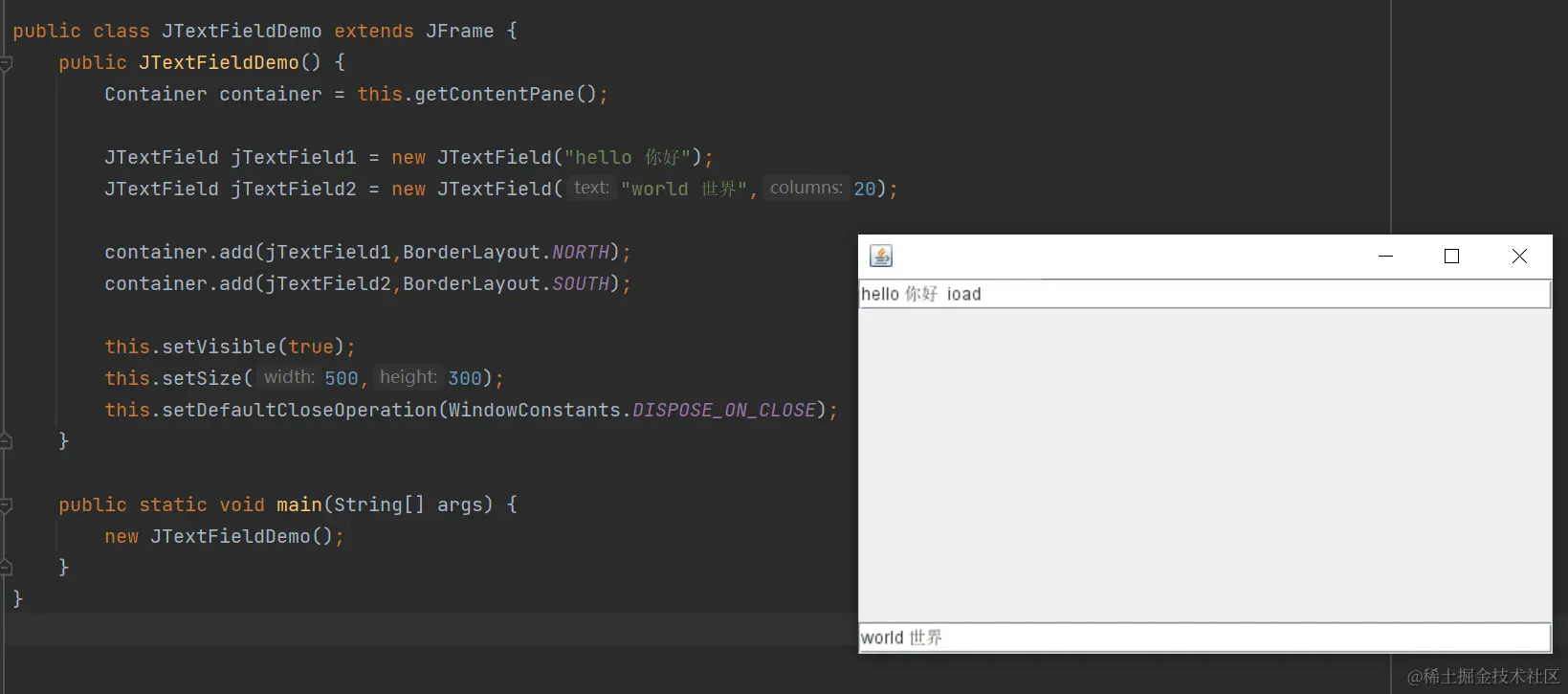Image resolution: width=1568 pixels, height=694 pixels.
Task: Collapse the main method fold marker
Action: [x=6, y=505]
